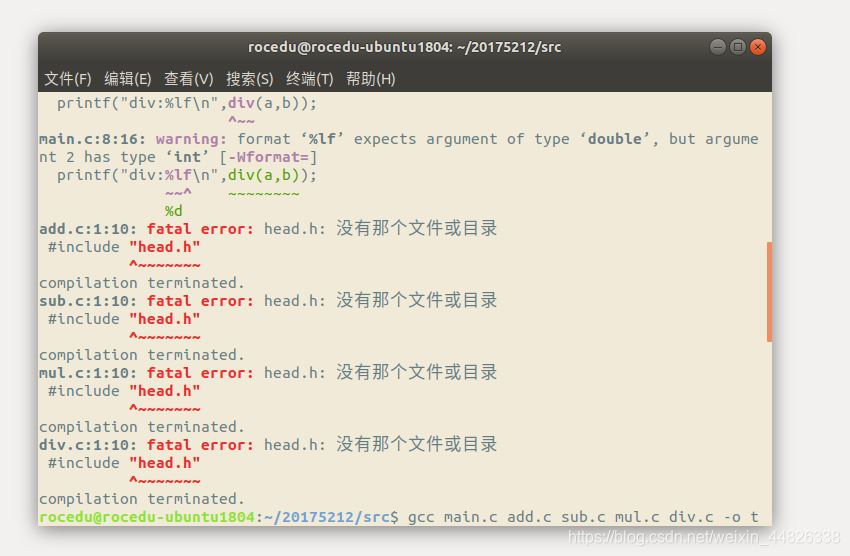Image resolution: width=850 pixels, height=556 pixels.
Task: Click 'mul.c' in the gcc command
Action: (x=637, y=517)
